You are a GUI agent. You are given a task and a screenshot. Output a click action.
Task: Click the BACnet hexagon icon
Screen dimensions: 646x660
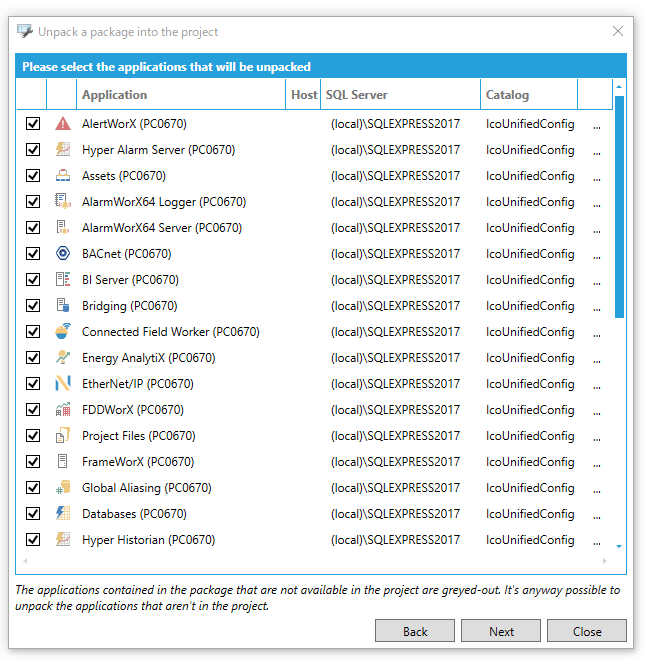pyautogui.click(x=62, y=254)
